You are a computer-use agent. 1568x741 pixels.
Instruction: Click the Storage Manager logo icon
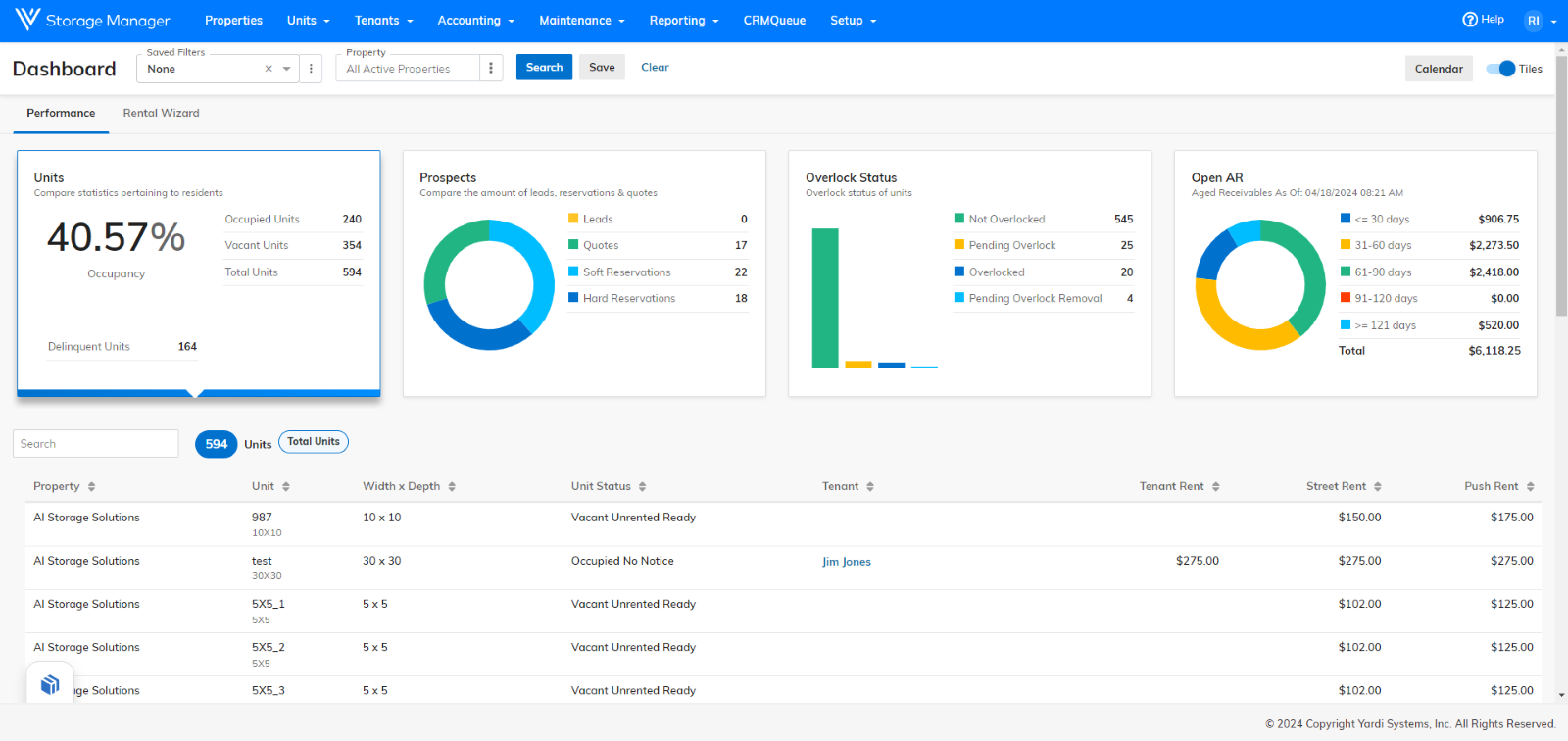click(27, 20)
